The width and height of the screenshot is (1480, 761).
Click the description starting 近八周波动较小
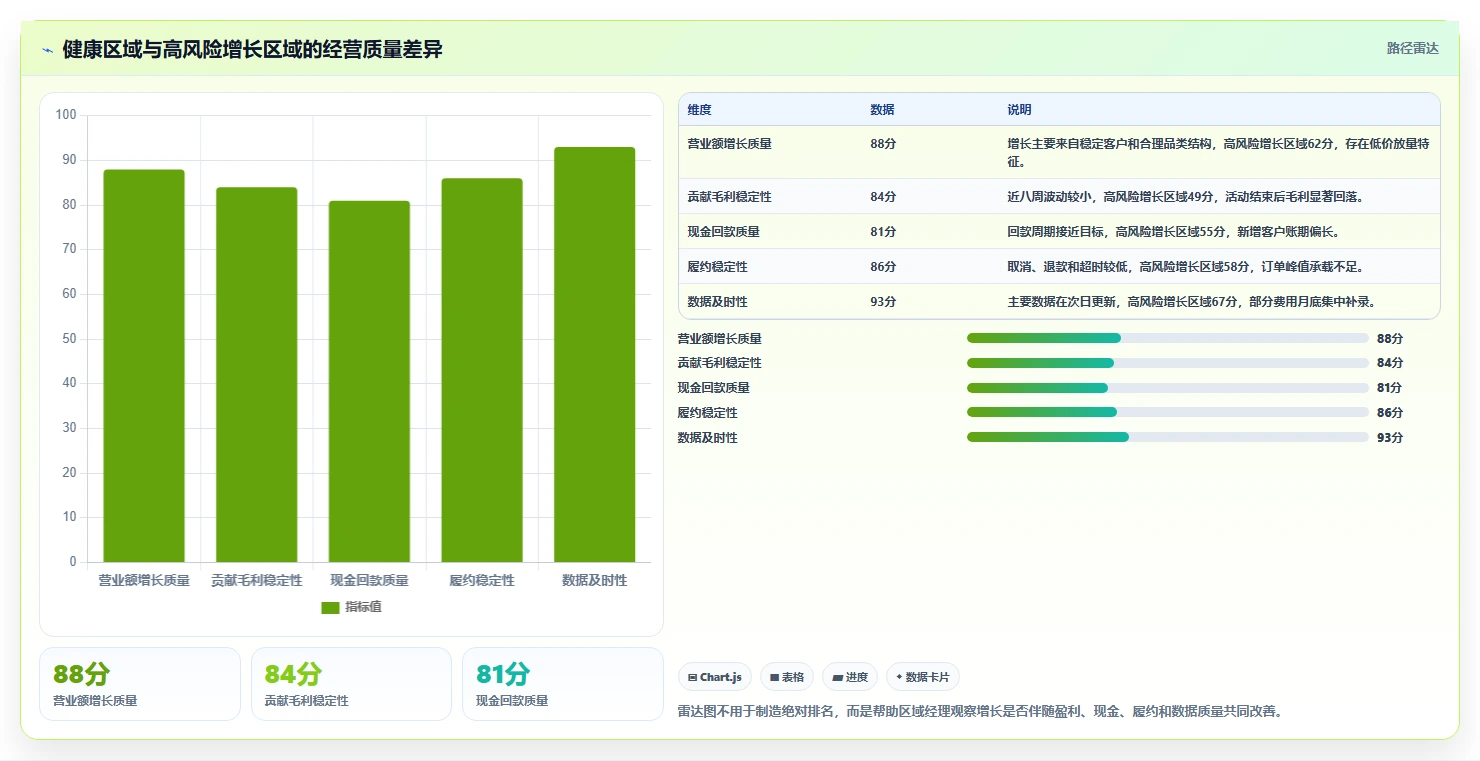pyautogui.click(x=1186, y=197)
